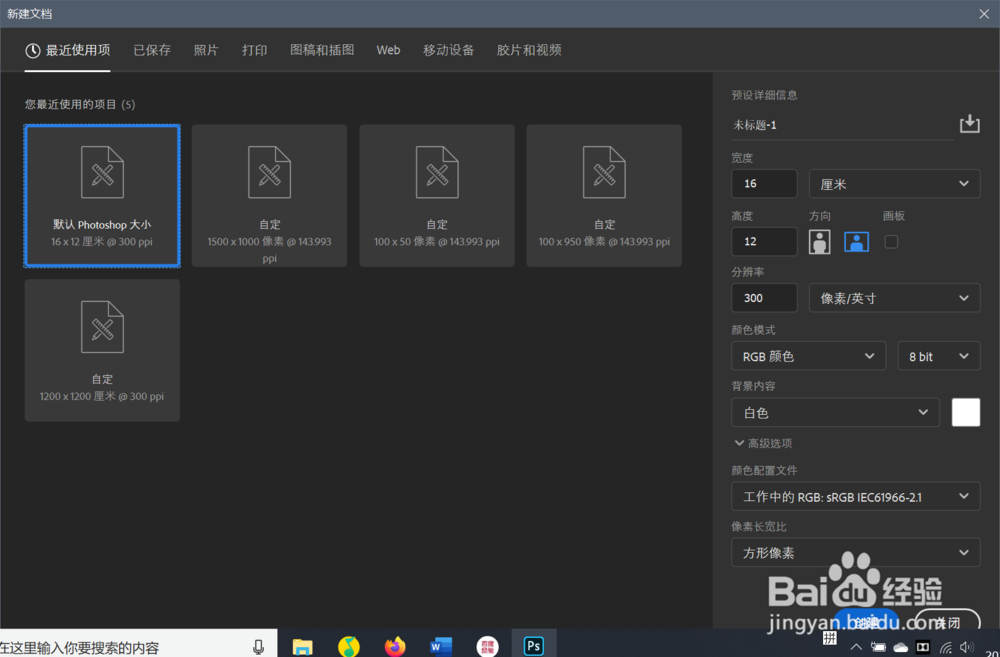Click the Windows taskbar search box
Viewport: 1000px width, 657px height.
click(138, 646)
